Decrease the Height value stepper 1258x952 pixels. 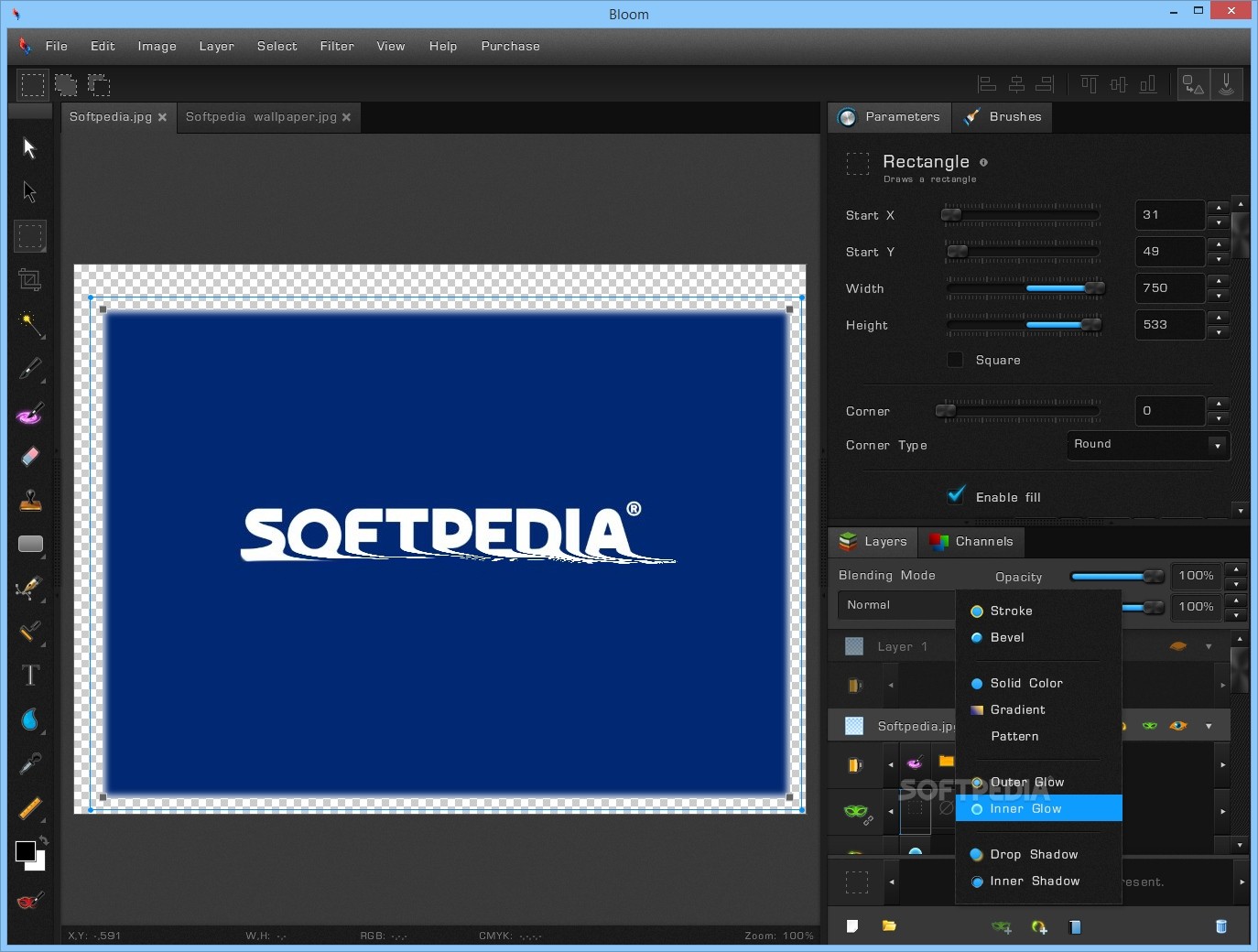tap(1218, 332)
